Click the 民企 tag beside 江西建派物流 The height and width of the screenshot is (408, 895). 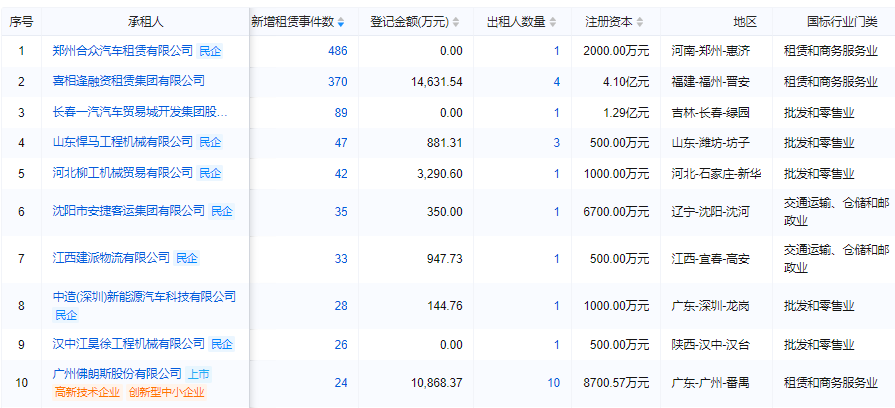click(187, 258)
